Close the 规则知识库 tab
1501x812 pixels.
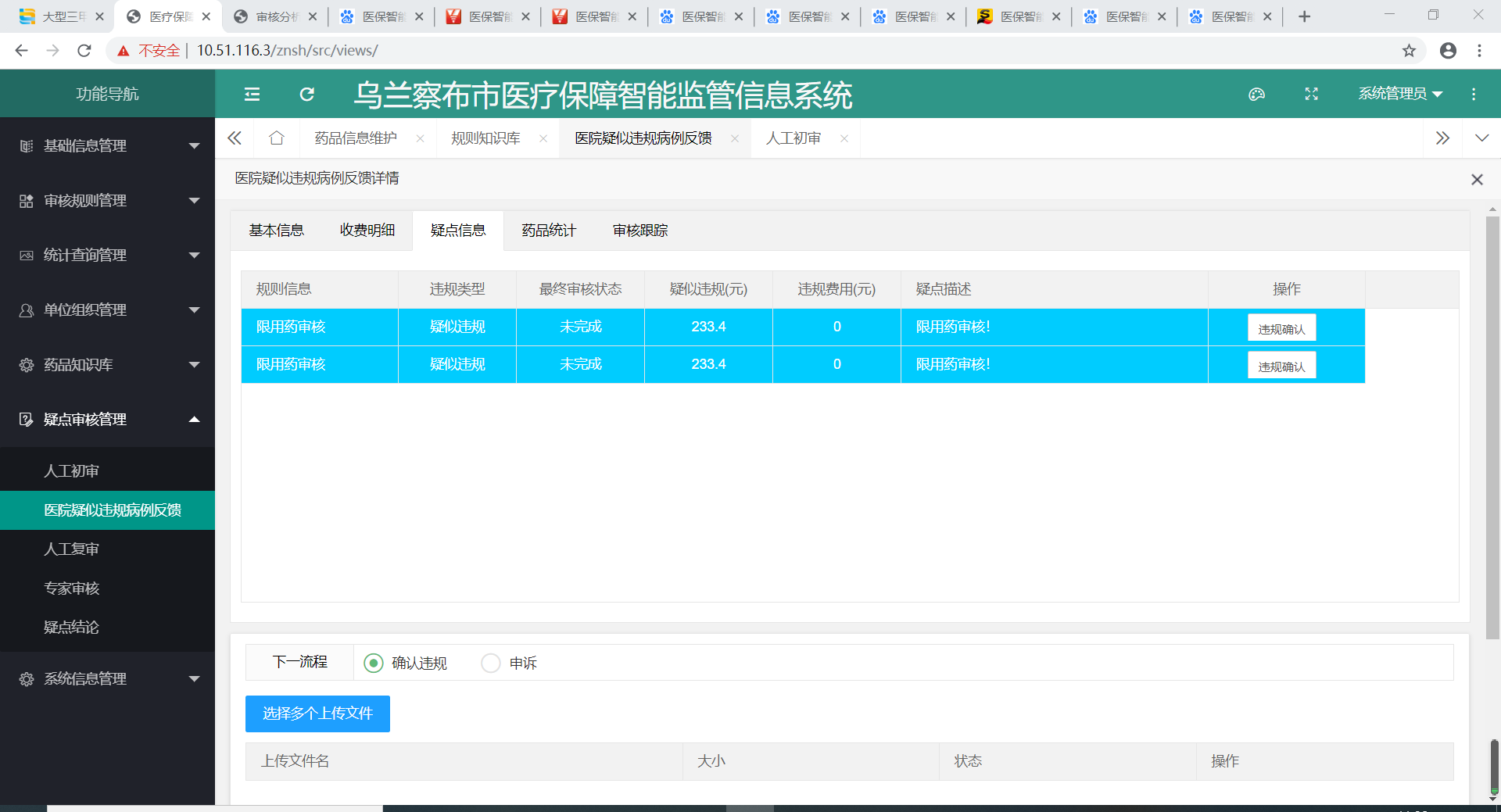tap(543, 138)
